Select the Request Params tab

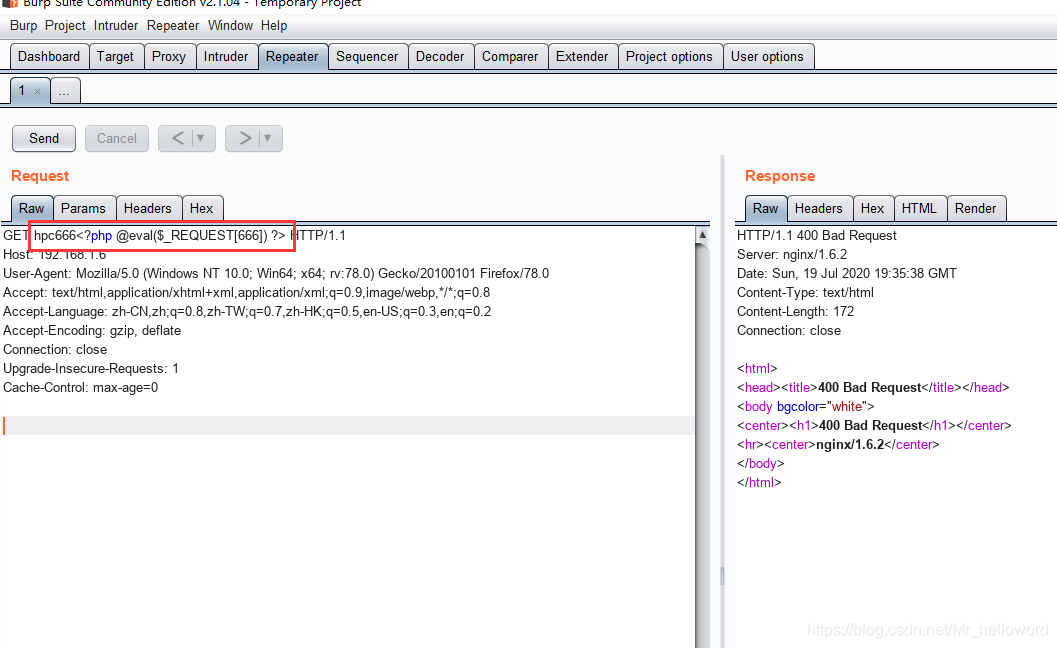(x=84, y=208)
